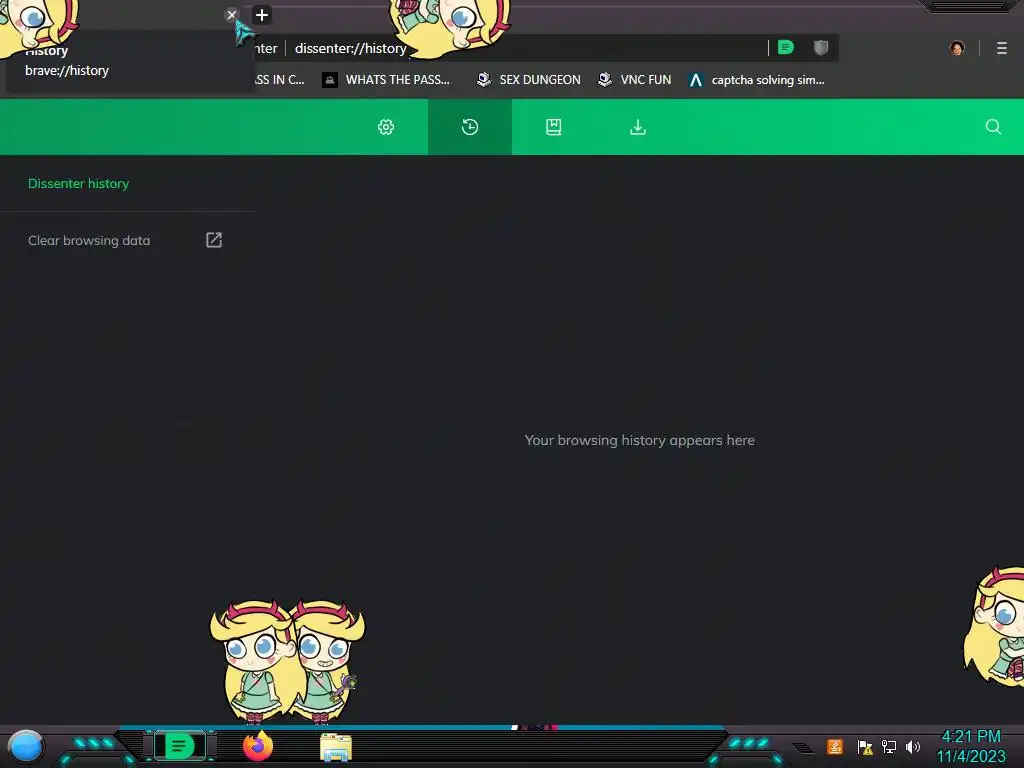
Task: Select the History clock tab
Action: click(470, 127)
